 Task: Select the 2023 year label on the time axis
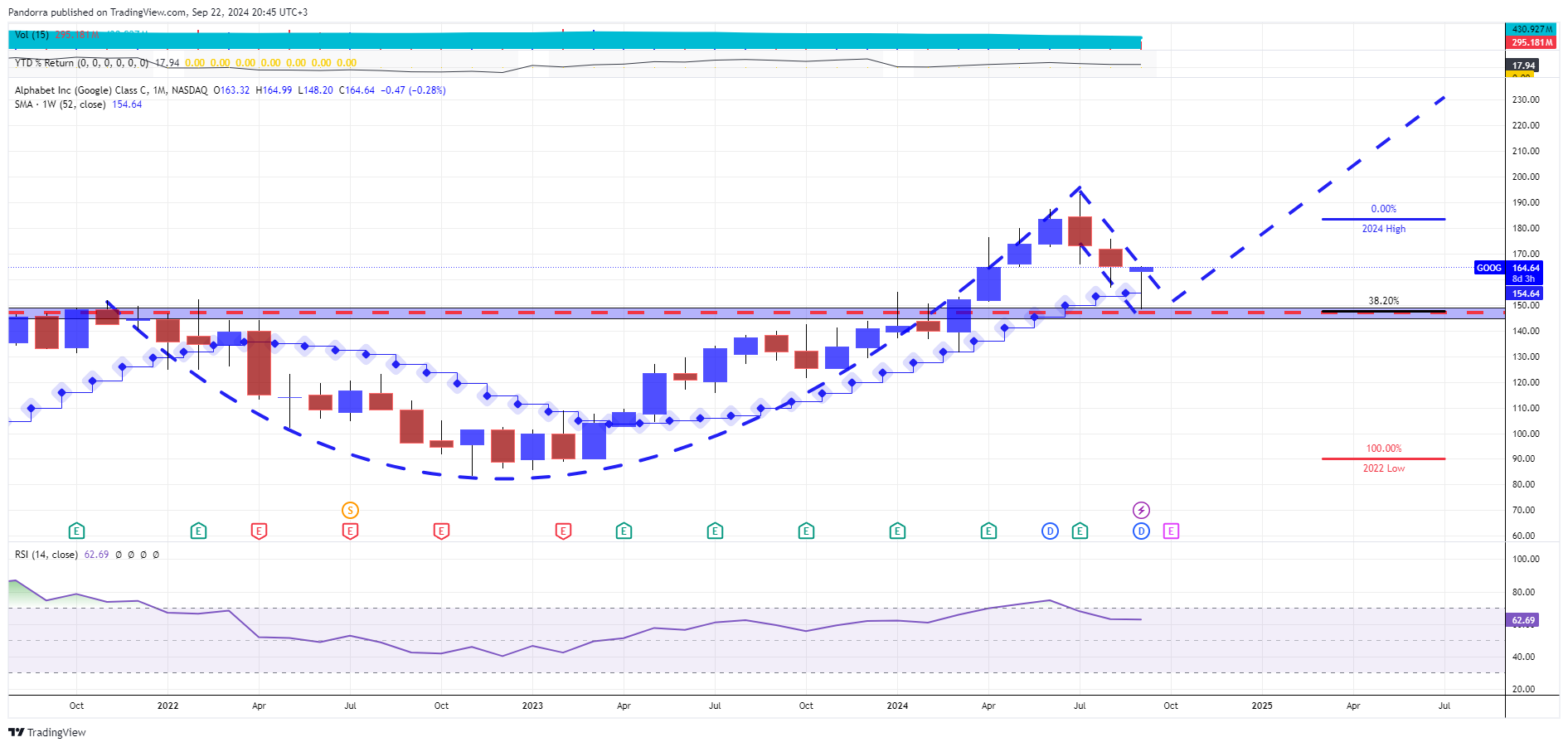(532, 706)
